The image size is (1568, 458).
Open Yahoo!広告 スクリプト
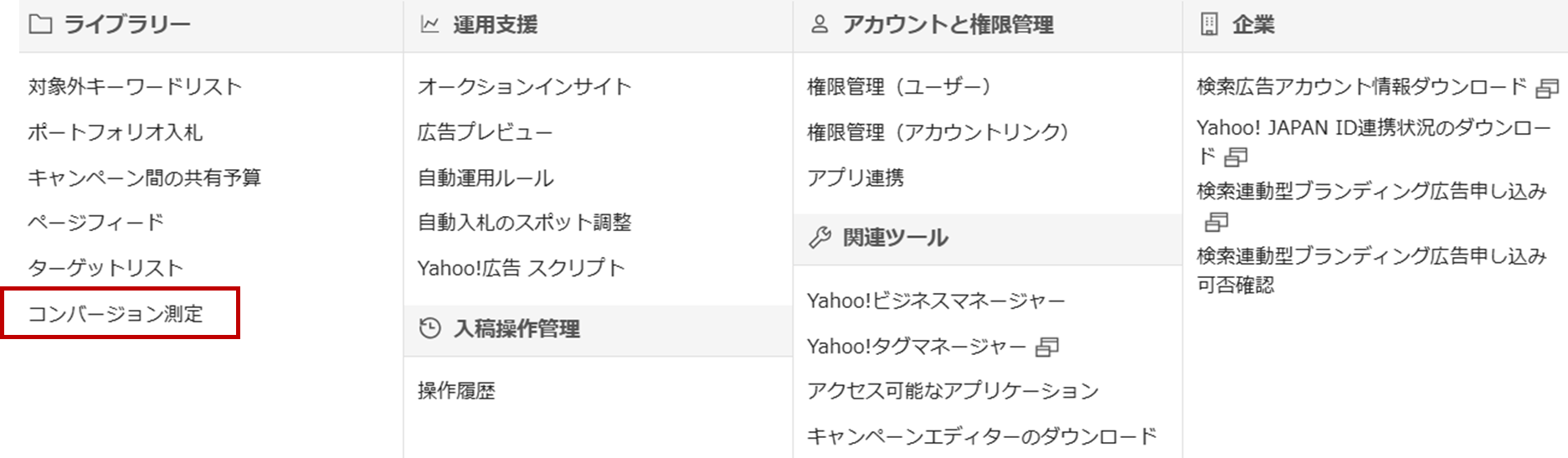[522, 268]
